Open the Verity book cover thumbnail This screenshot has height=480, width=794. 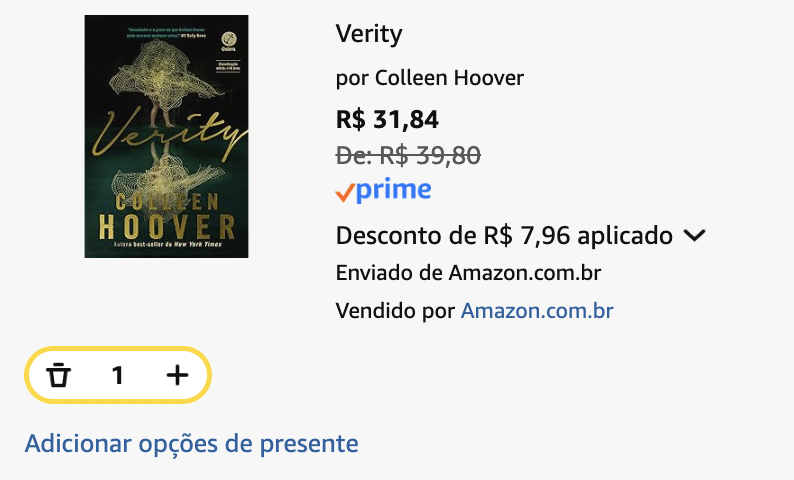[x=166, y=136]
